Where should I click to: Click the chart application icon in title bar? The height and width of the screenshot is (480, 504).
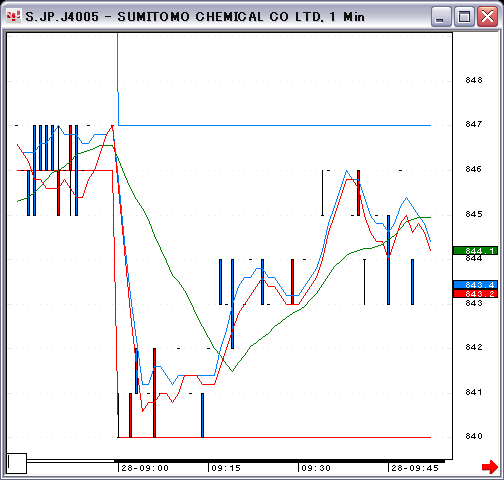[14, 16]
